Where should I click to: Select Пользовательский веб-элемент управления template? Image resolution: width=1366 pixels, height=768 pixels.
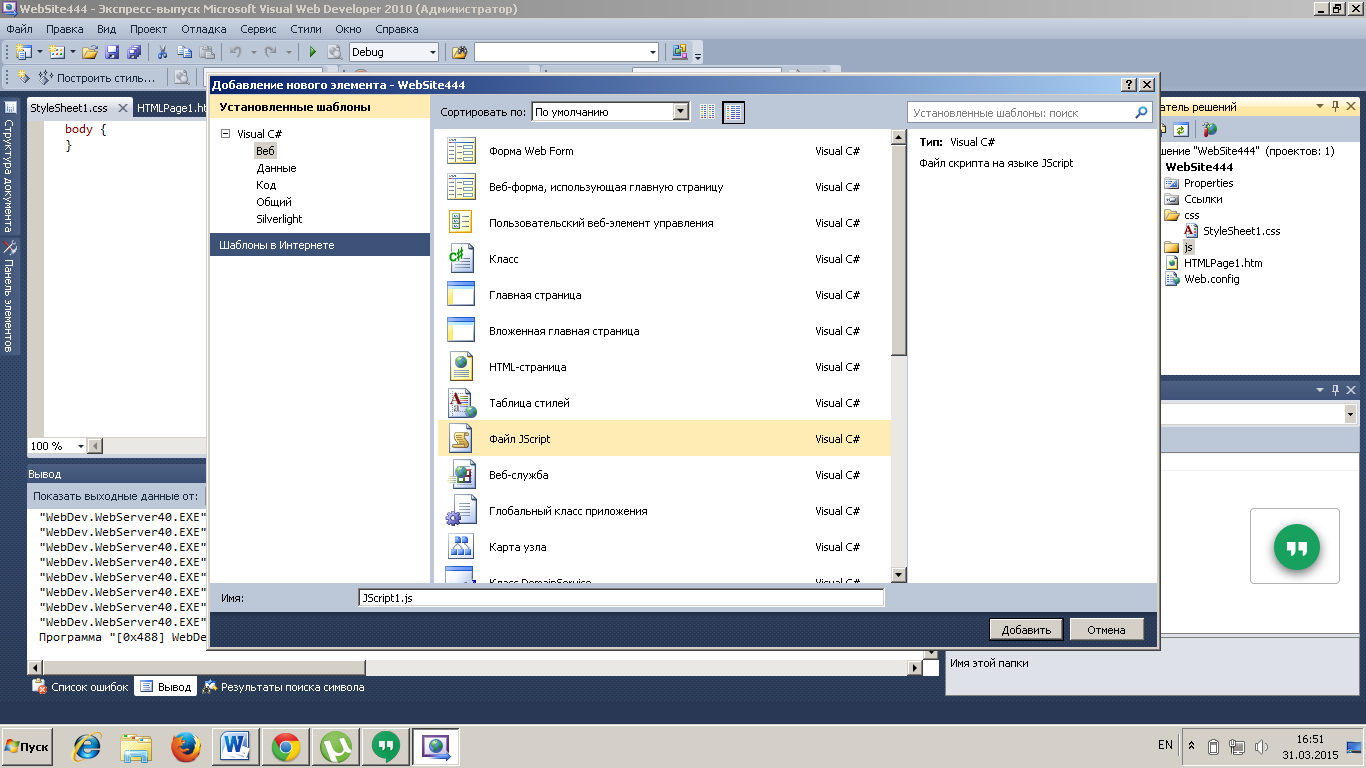[664, 223]
